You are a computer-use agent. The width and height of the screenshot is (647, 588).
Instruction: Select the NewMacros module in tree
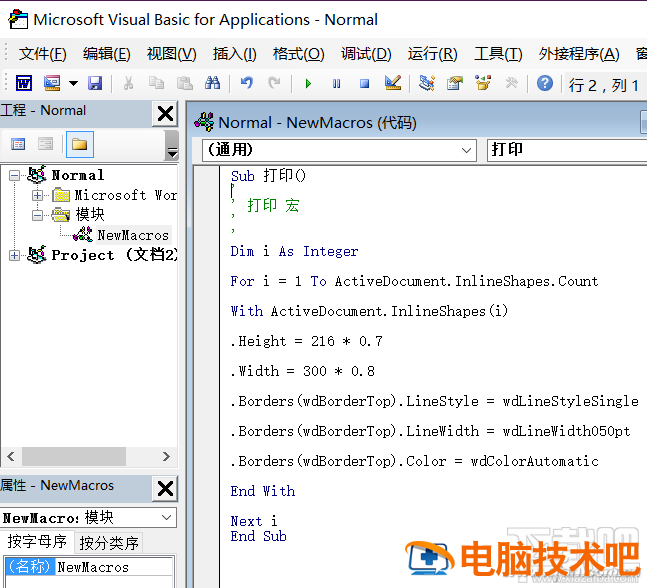[x=133, y=235]
